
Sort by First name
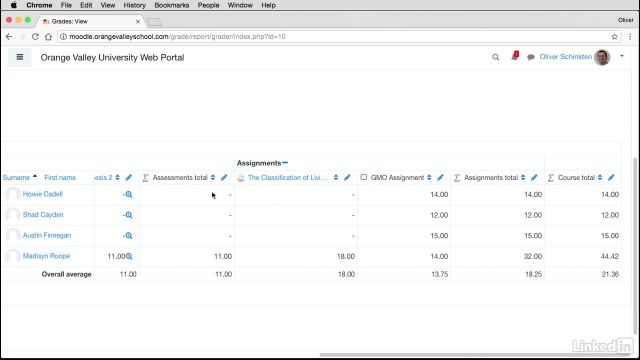coord(60,178)
